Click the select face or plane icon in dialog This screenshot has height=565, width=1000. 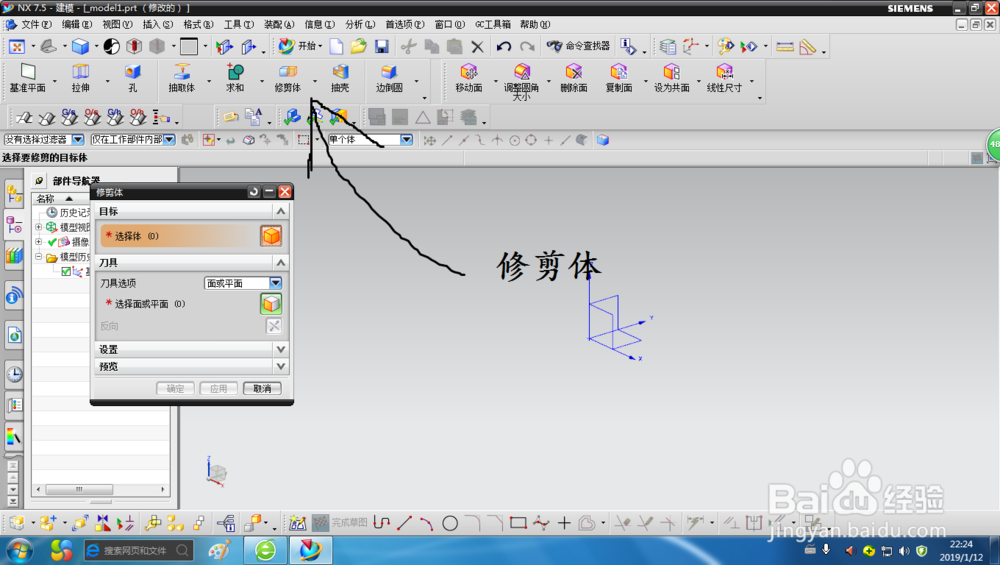(x=271, y=304)
